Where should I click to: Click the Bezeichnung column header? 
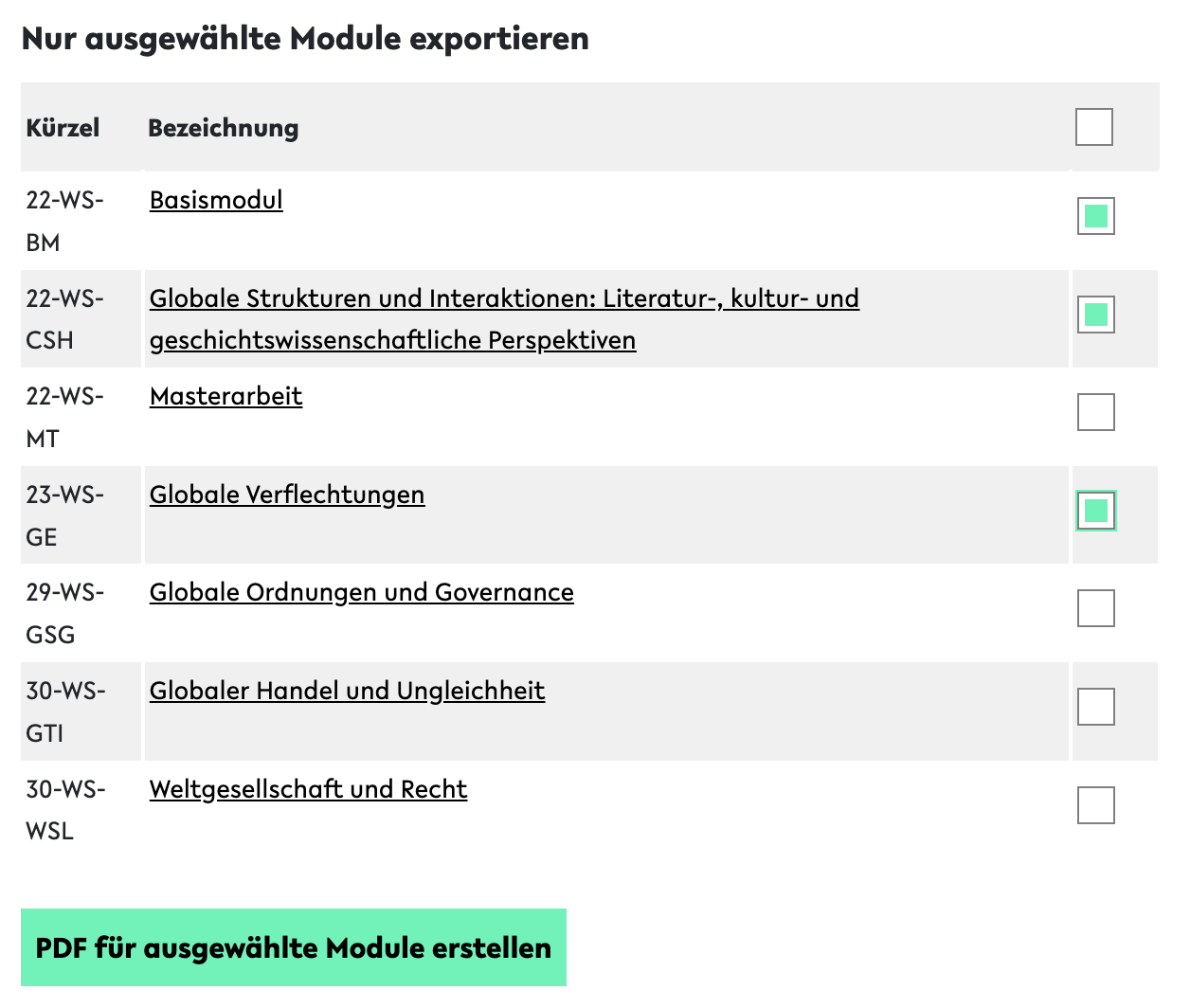[x=224, y=128]
